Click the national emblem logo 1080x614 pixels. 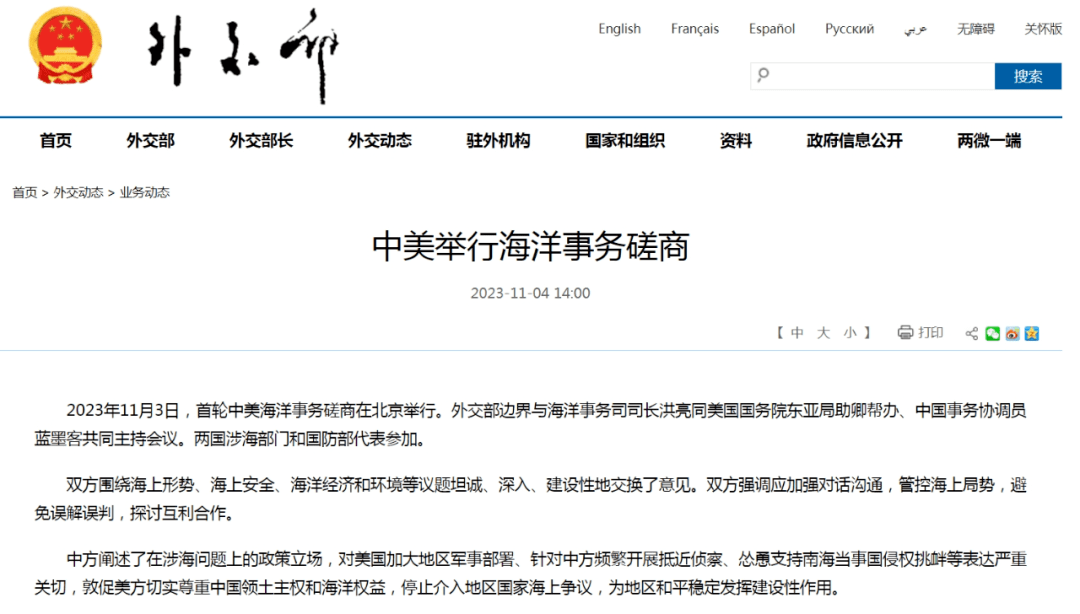click(65, 45)
